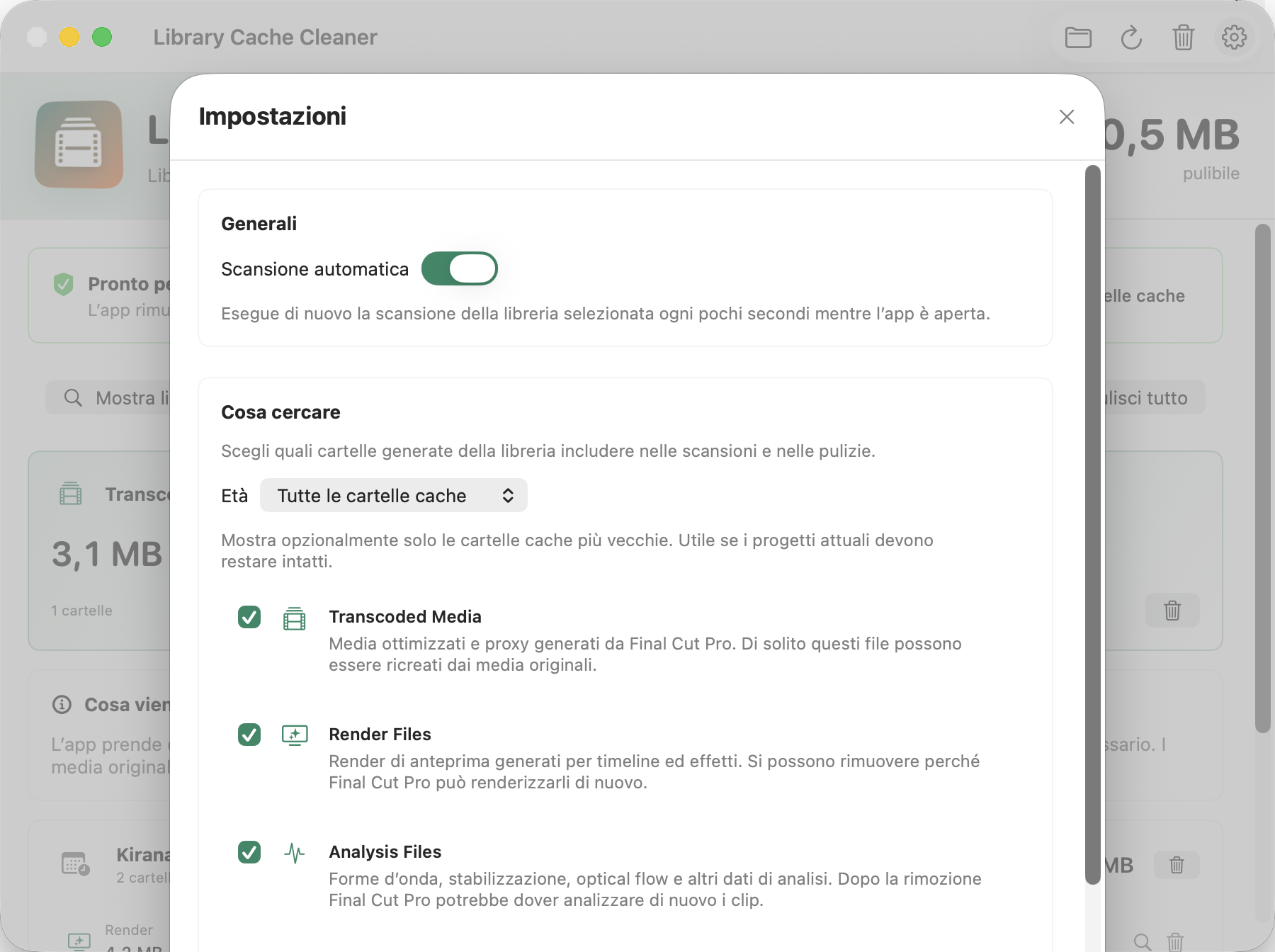
Task: Click the yellow minimize window button
Action: coord(69,37)
